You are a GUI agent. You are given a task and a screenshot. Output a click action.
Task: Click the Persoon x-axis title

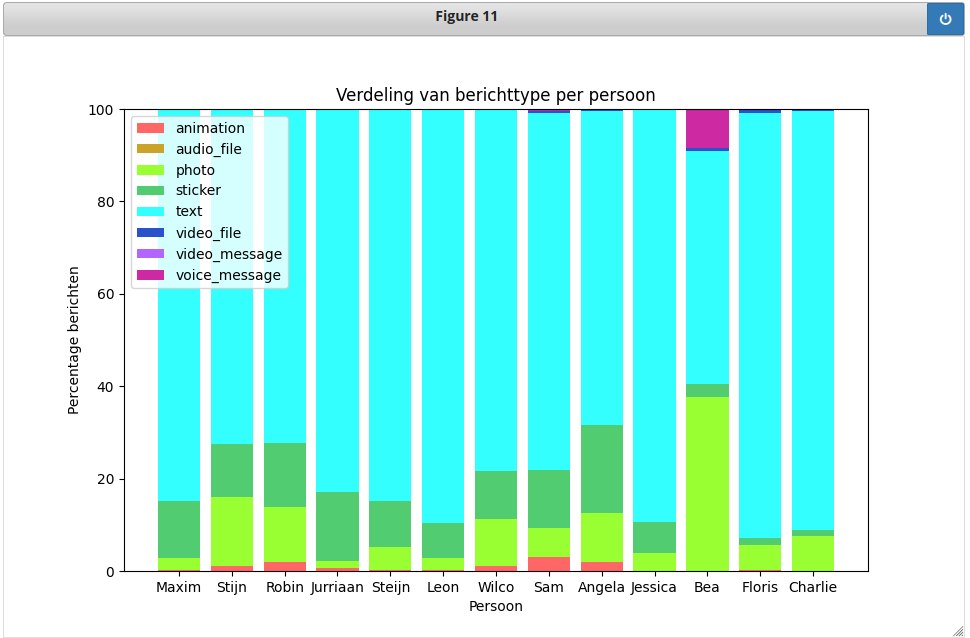(495, 606)
